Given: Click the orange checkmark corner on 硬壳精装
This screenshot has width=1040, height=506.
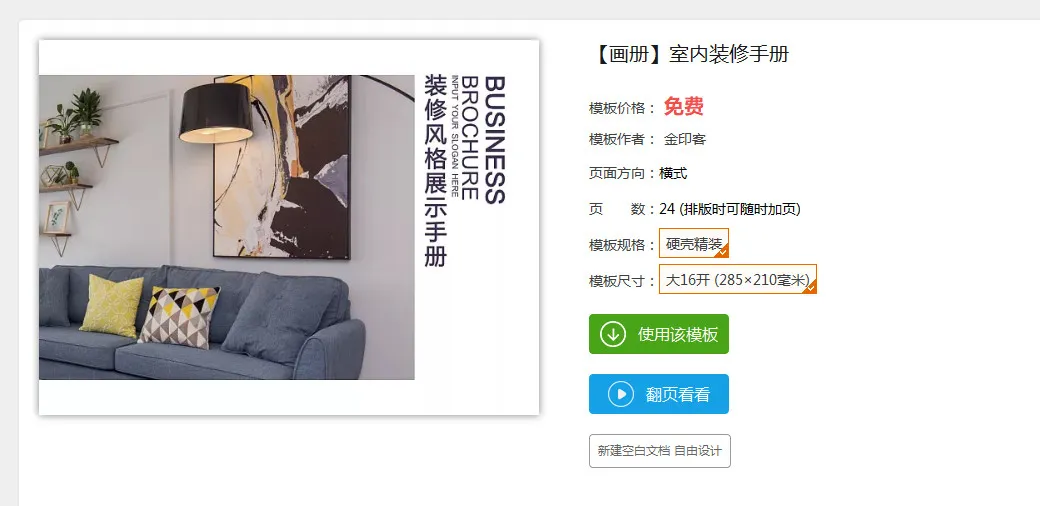Looking at the screenshot, I should (x=723, y=251).
